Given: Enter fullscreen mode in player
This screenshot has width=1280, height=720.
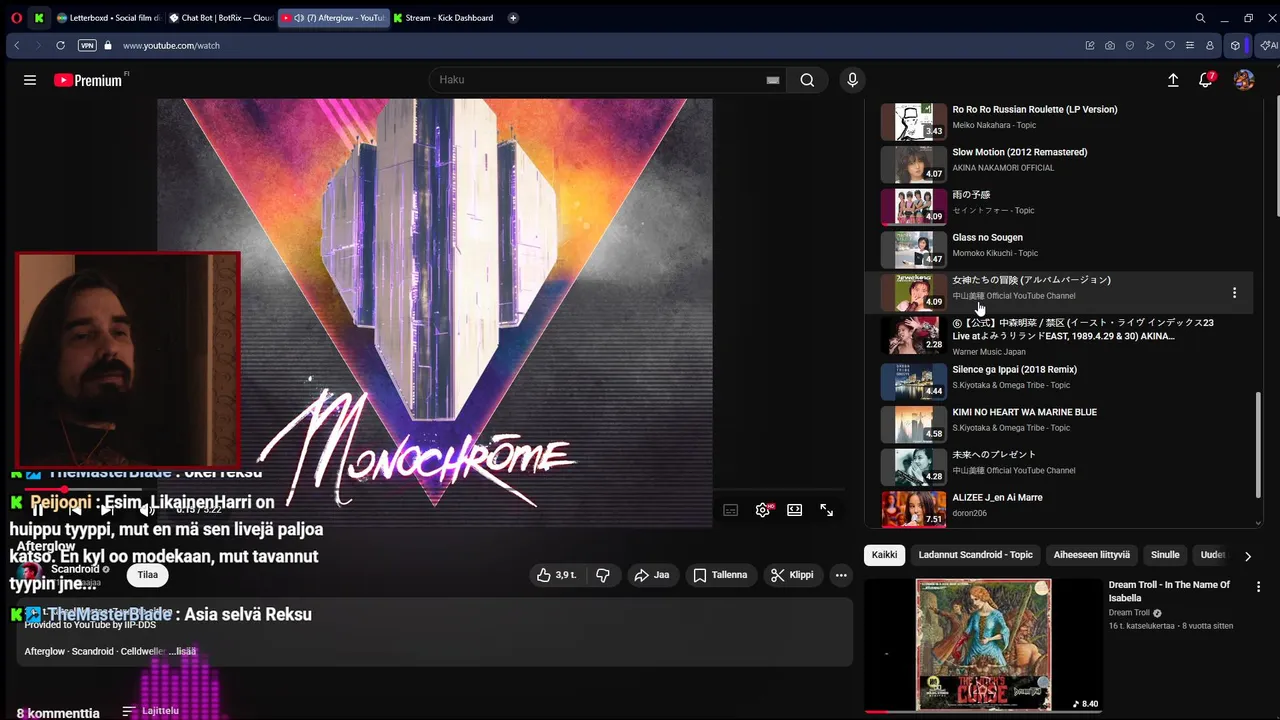Looking at the screenshot, I should point(827,510).
